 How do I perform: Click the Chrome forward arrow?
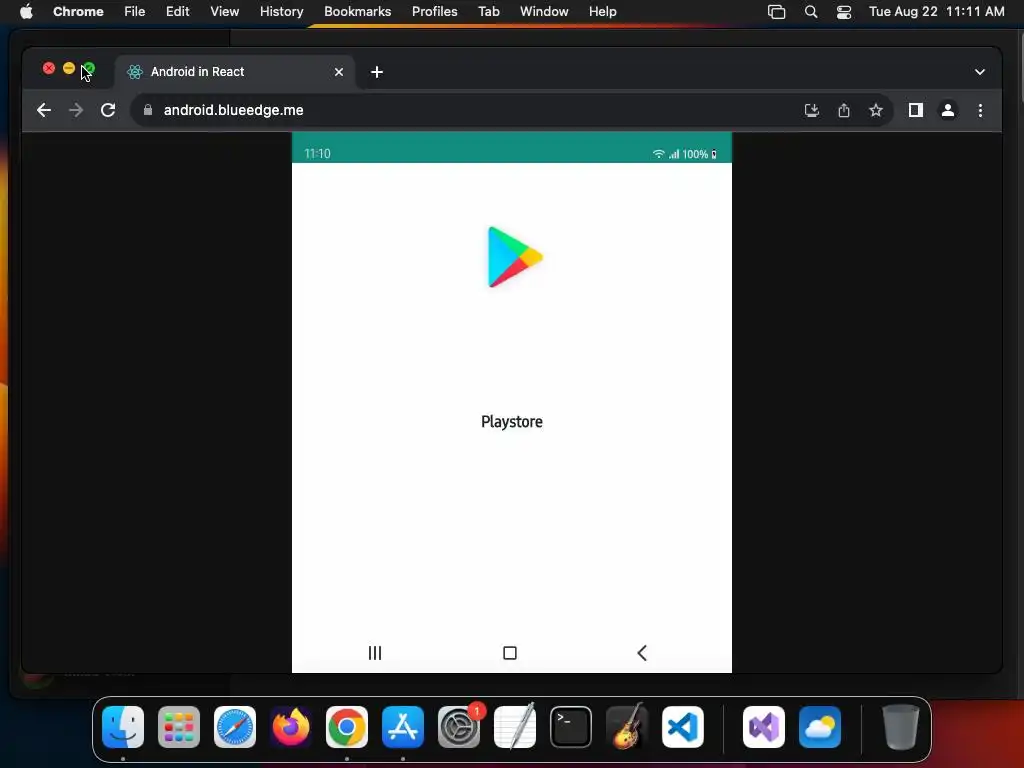[76, 110]
